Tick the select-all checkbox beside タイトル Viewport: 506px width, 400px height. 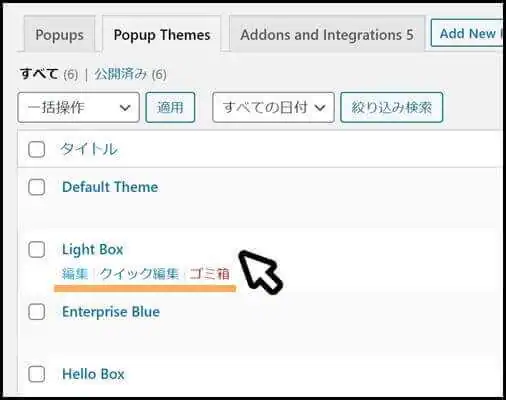(37, 149)
